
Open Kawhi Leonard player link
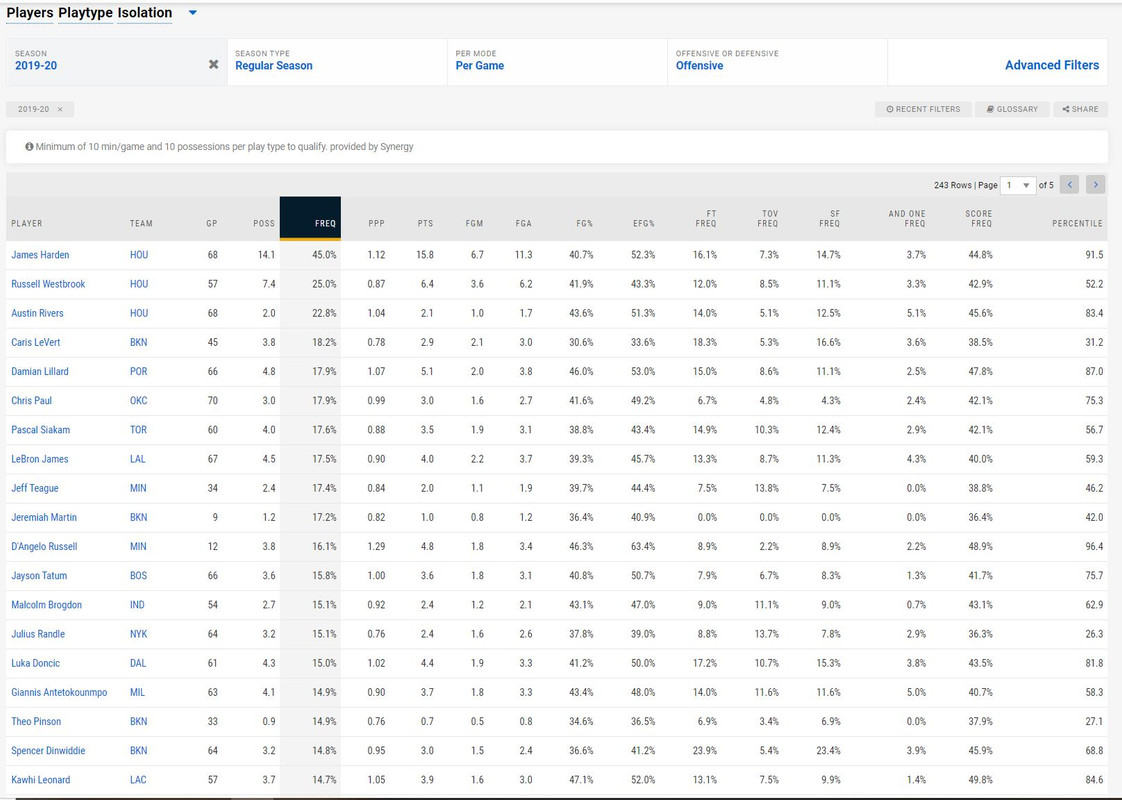tap(41, 780)
